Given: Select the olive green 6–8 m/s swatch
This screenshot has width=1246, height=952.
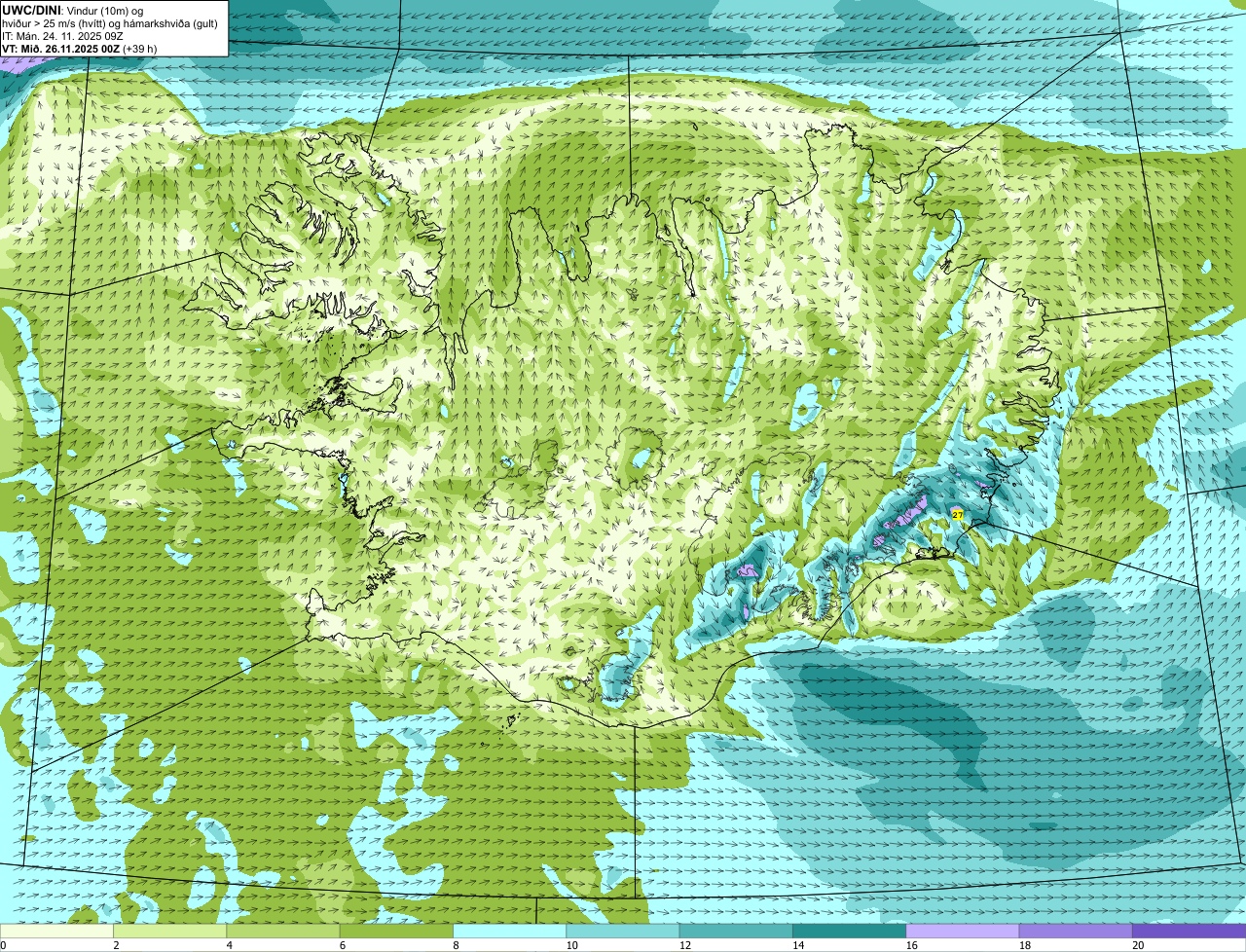Looking at the screenshot, I should point(396,931).
